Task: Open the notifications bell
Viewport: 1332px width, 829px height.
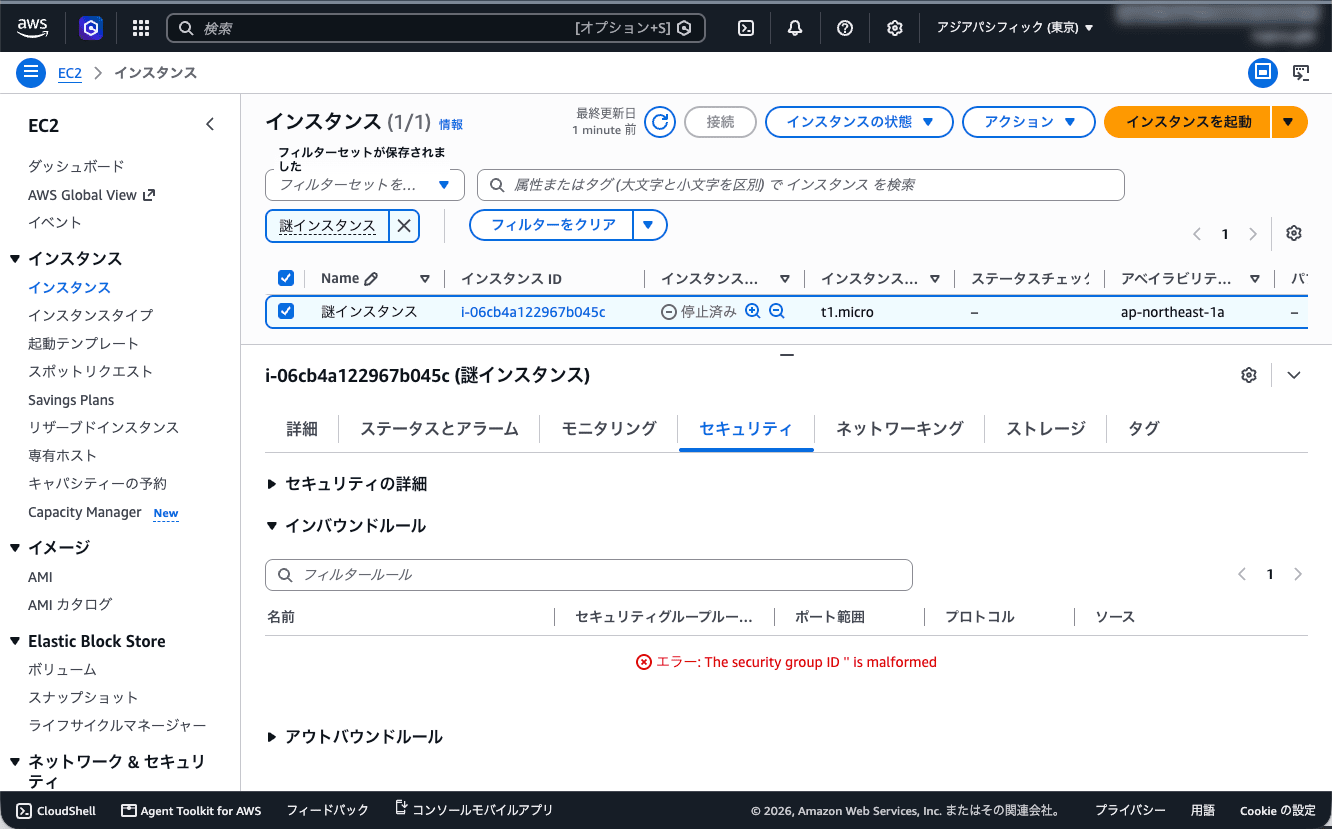Action: (x=795, y=28)
